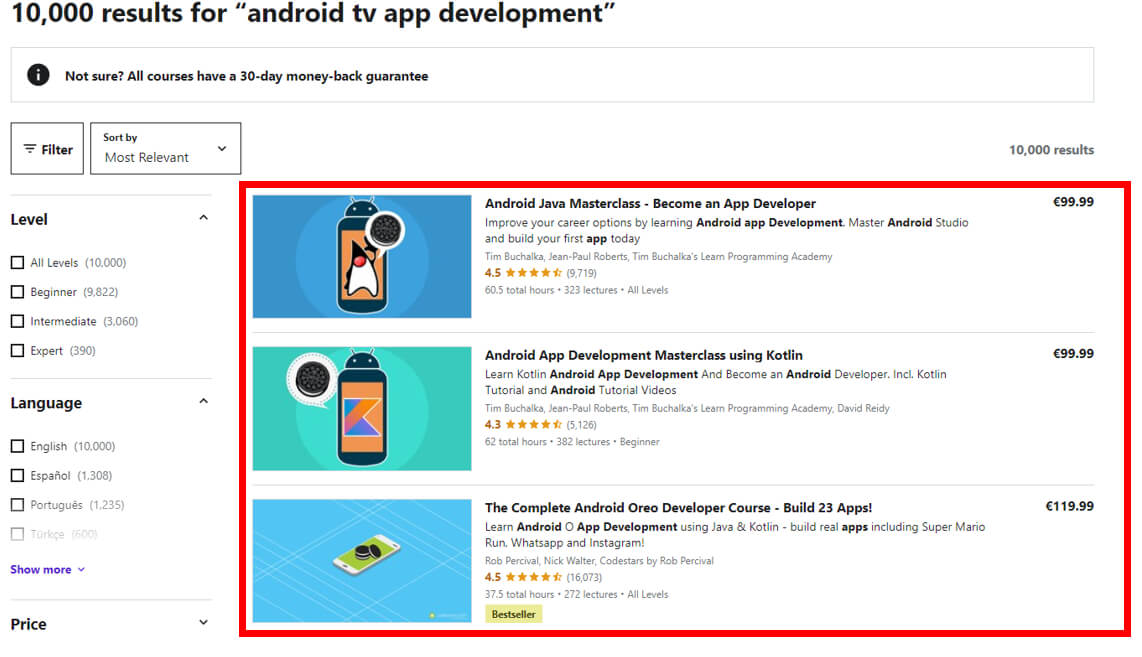Open Android Oreo Developer Course thumbnail

(x=362, y=561)
